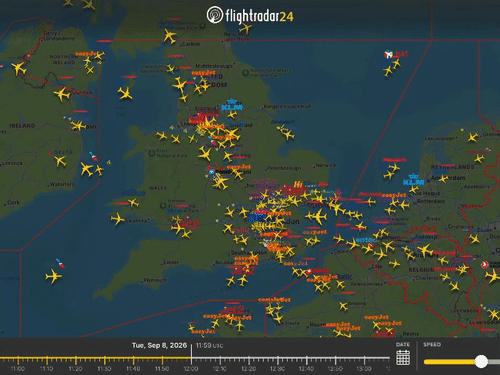This screenshot has width=500, height=375.
Task: Click the IRELAND country label
Action: 22,126
